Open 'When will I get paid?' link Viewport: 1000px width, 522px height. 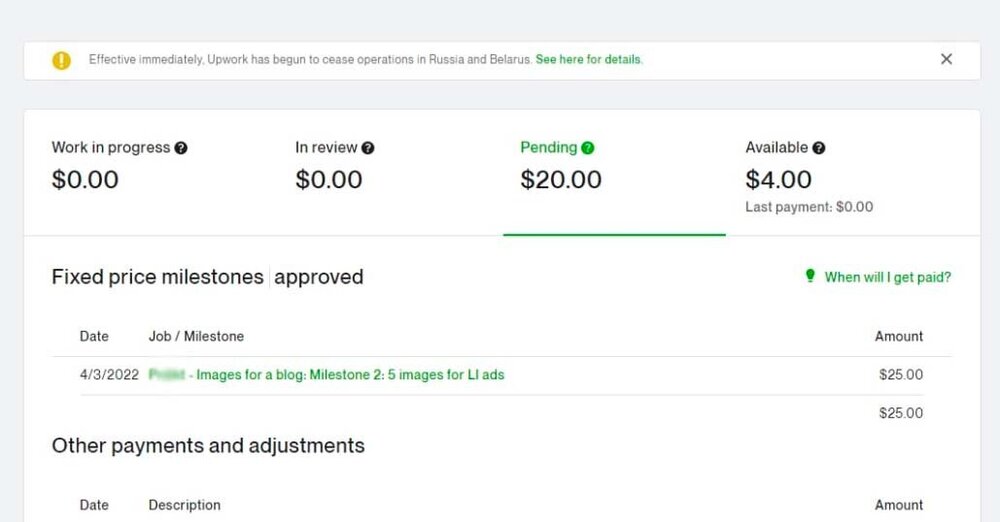888,277
